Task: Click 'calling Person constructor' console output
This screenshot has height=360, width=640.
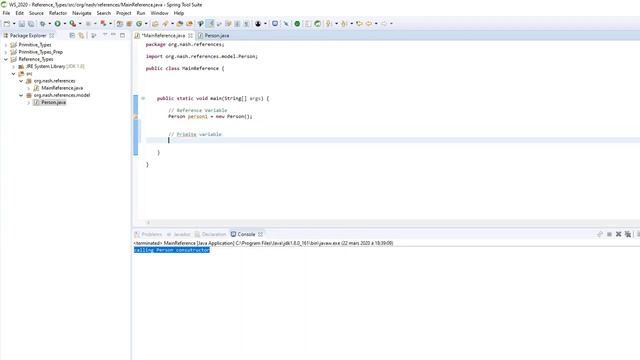Action: [x=172, y=250]
